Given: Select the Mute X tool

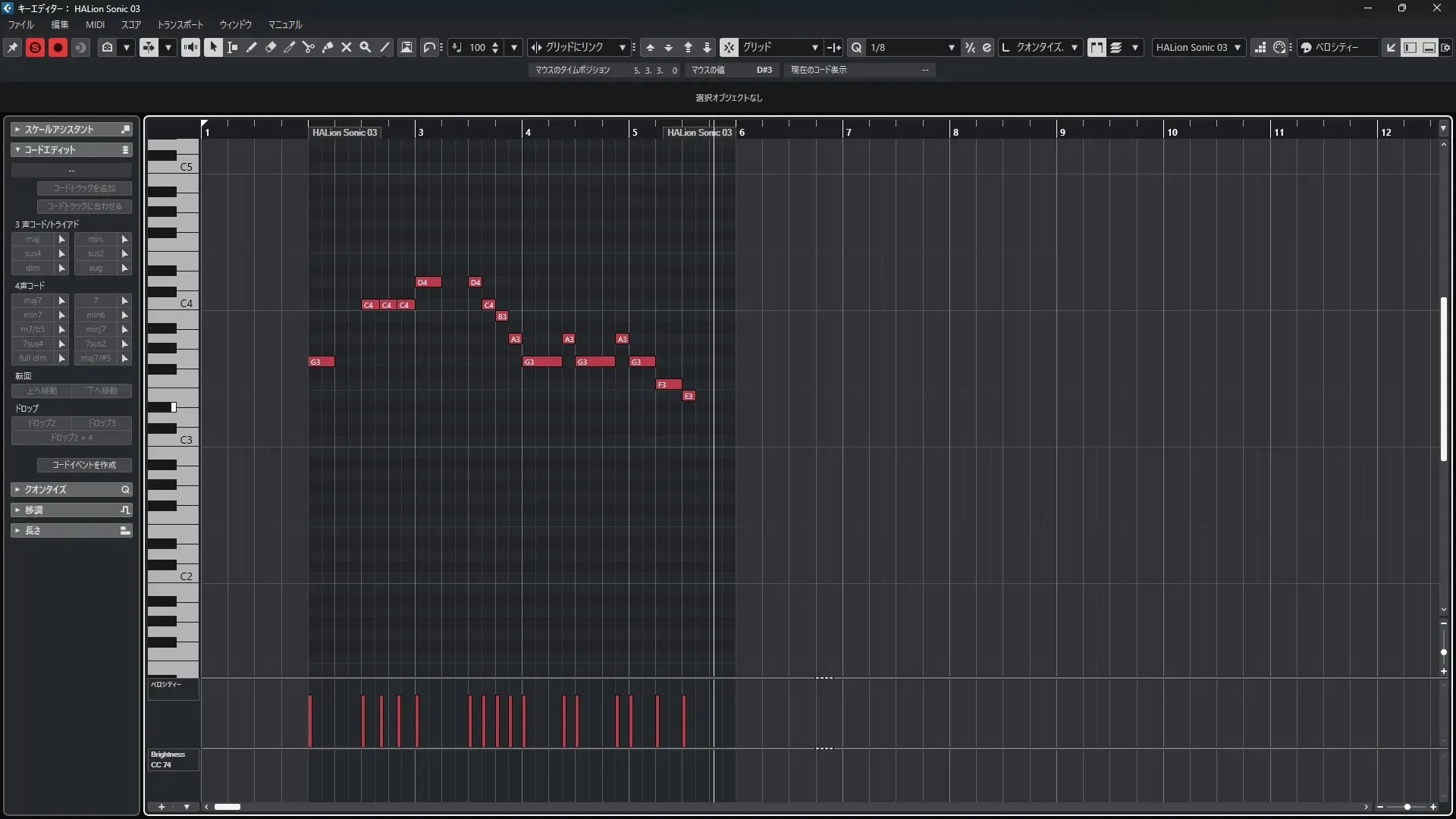Looking at the screenshot, I should tap(346, 47).
